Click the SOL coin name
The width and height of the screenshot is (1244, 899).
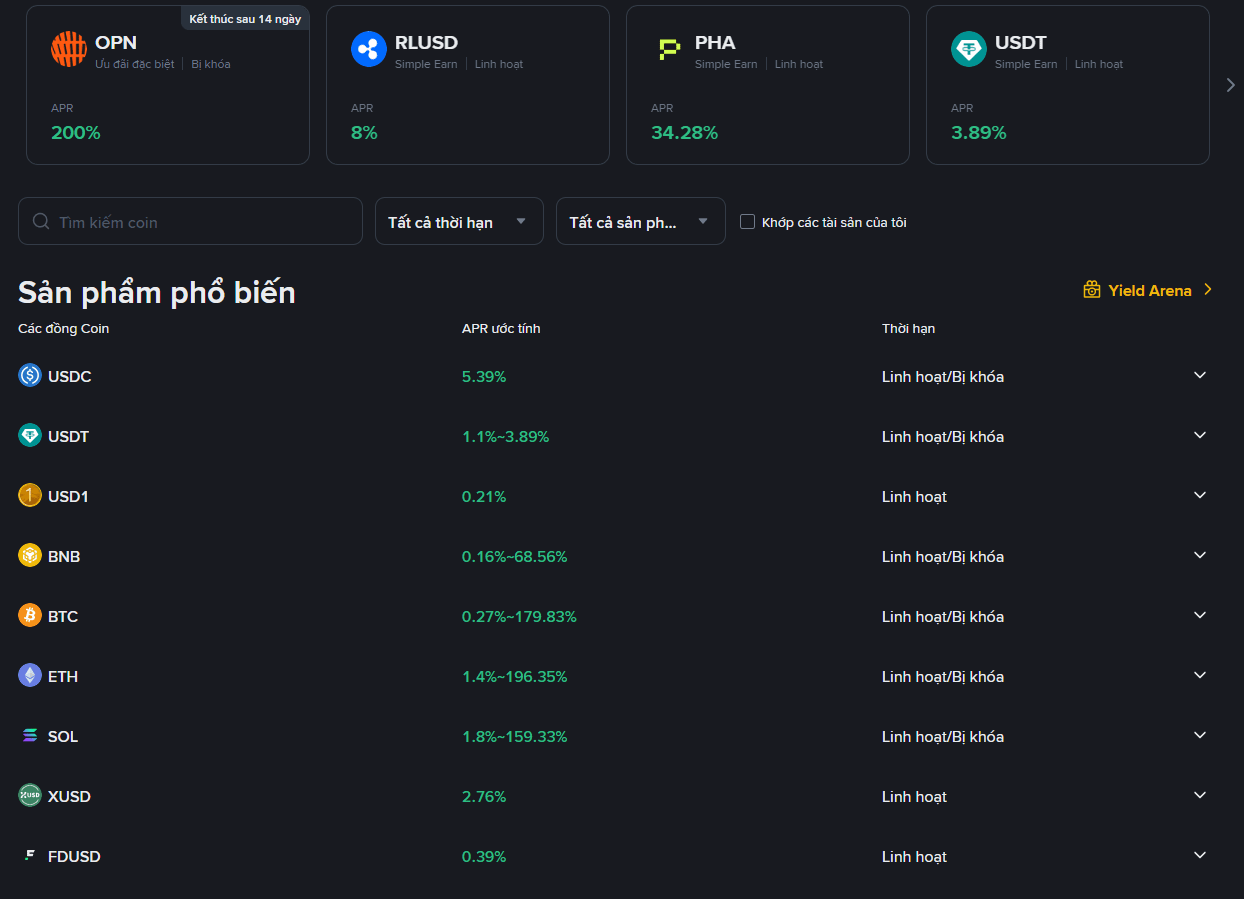pos(63,736)
